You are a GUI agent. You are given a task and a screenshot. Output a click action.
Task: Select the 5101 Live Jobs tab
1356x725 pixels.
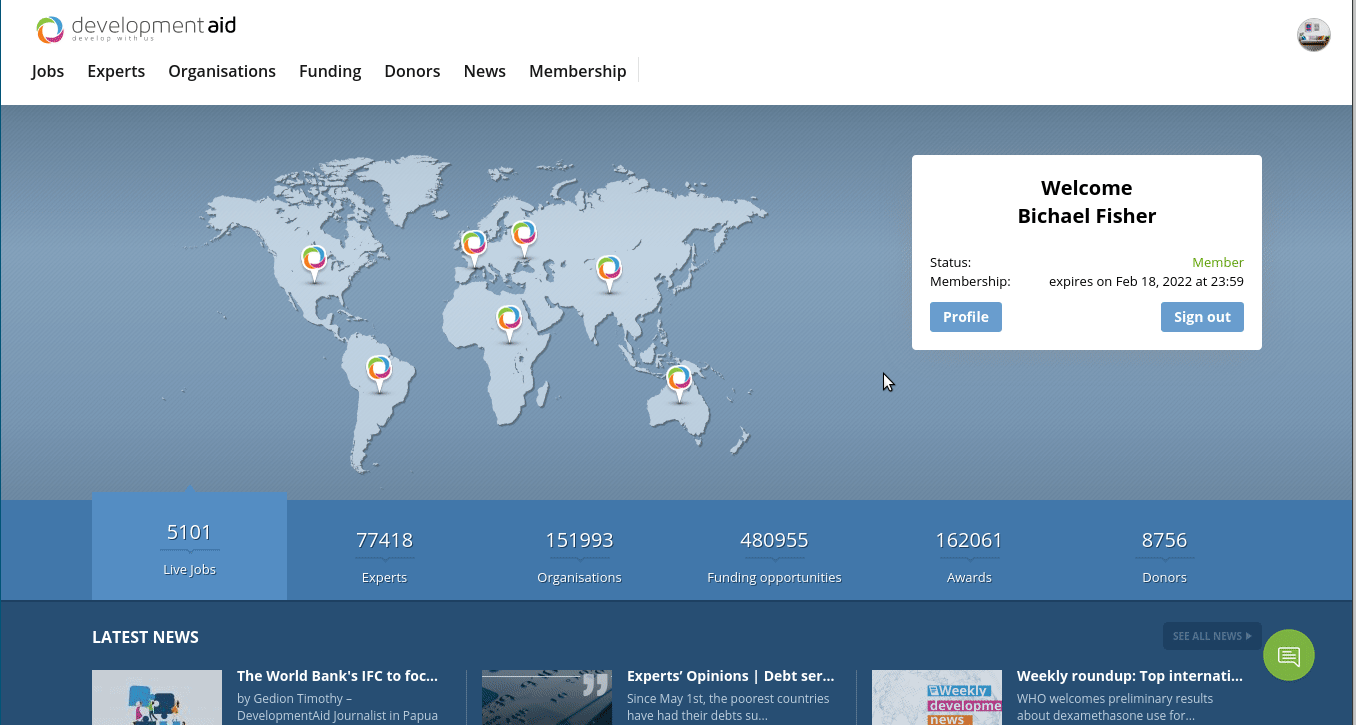click(x=189, y=546)
